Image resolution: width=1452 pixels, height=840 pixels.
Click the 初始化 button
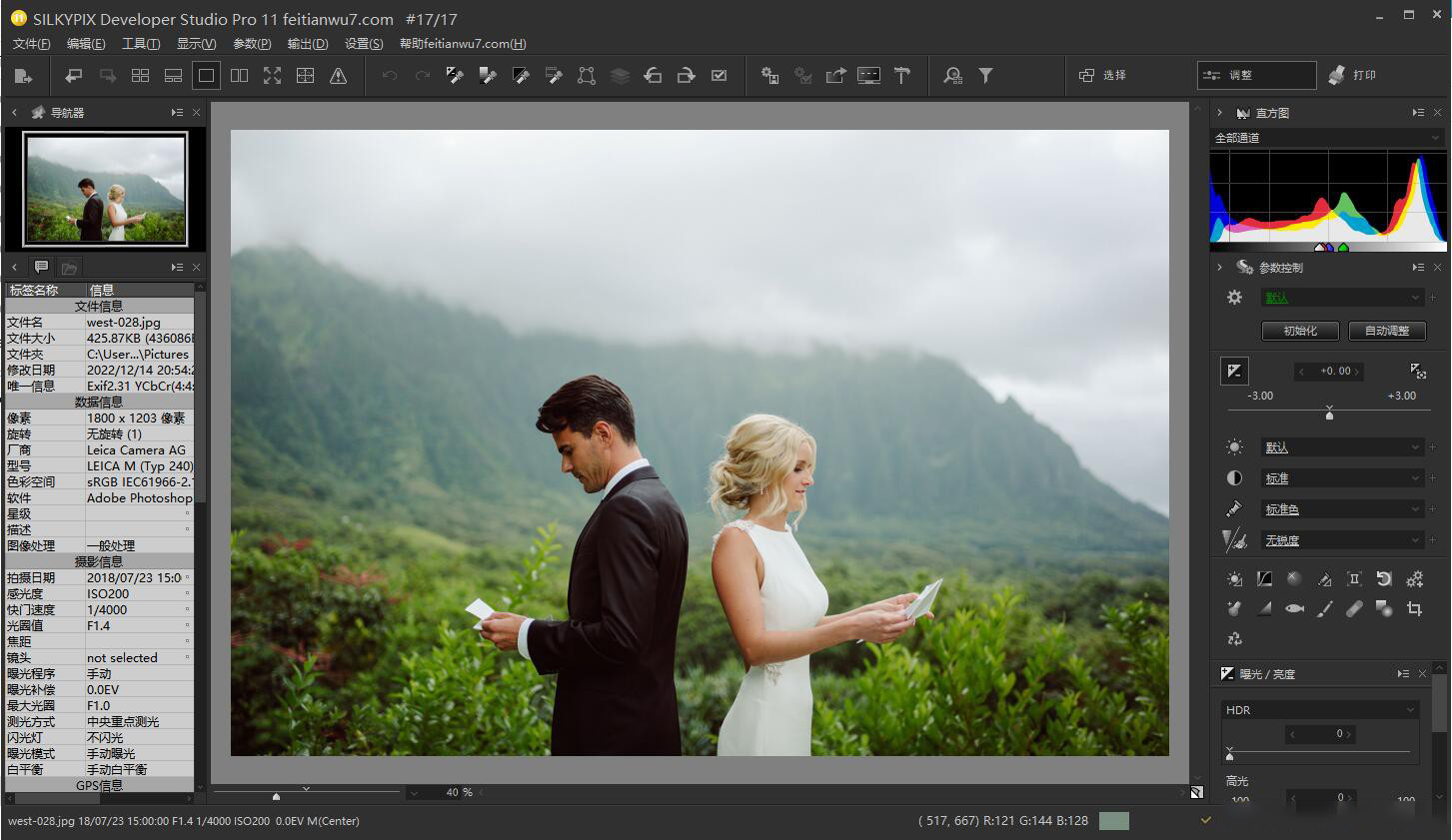pos(1300,331)
